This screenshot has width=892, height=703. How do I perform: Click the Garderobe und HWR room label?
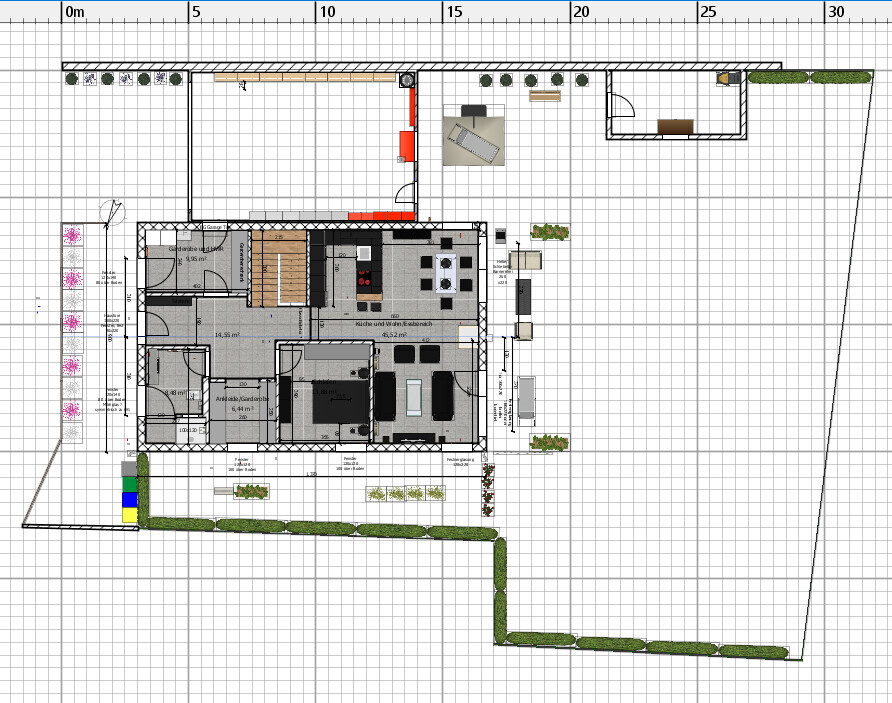[x=196, y=248]
